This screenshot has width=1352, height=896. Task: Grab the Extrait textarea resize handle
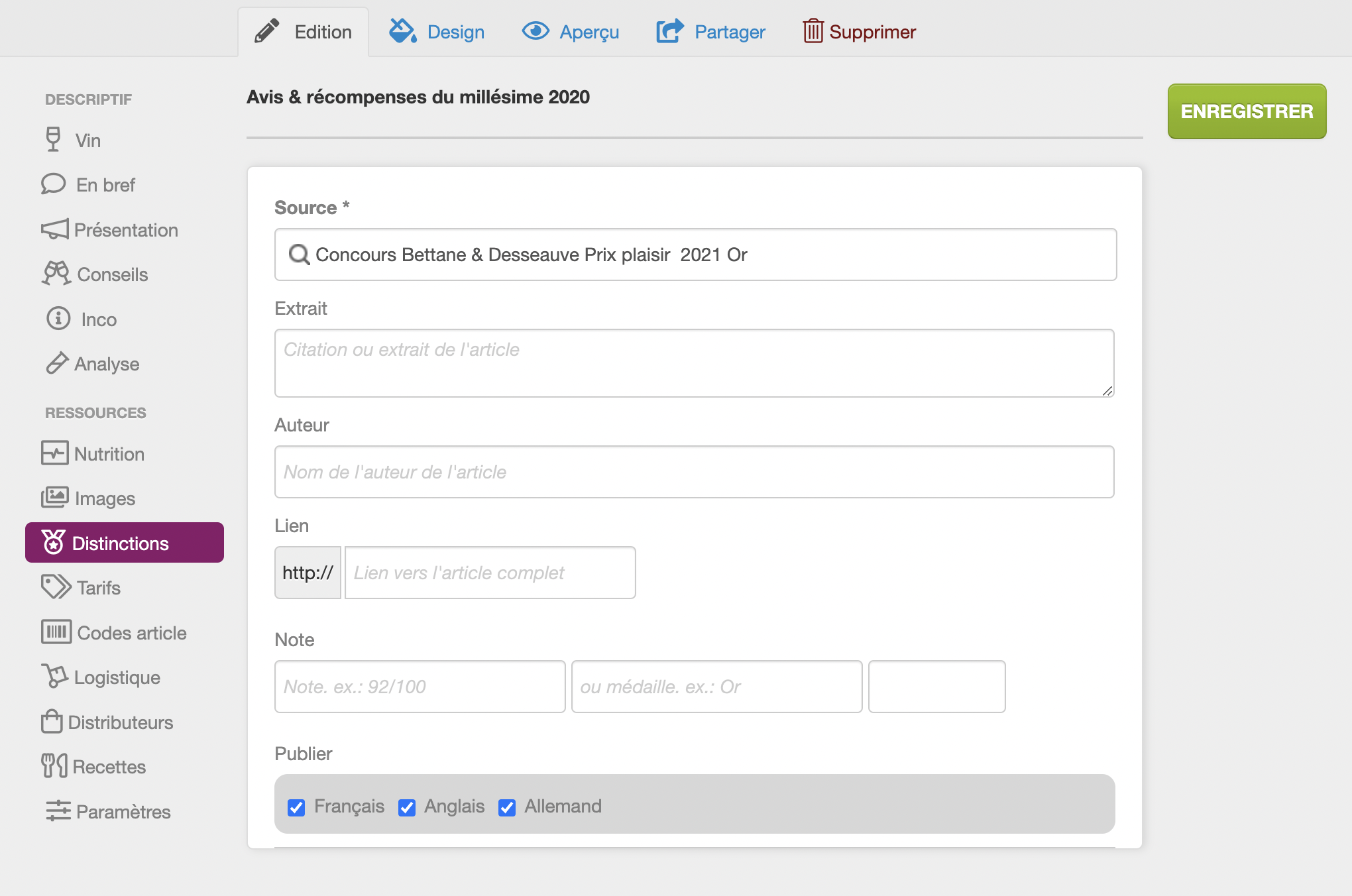1107,391
